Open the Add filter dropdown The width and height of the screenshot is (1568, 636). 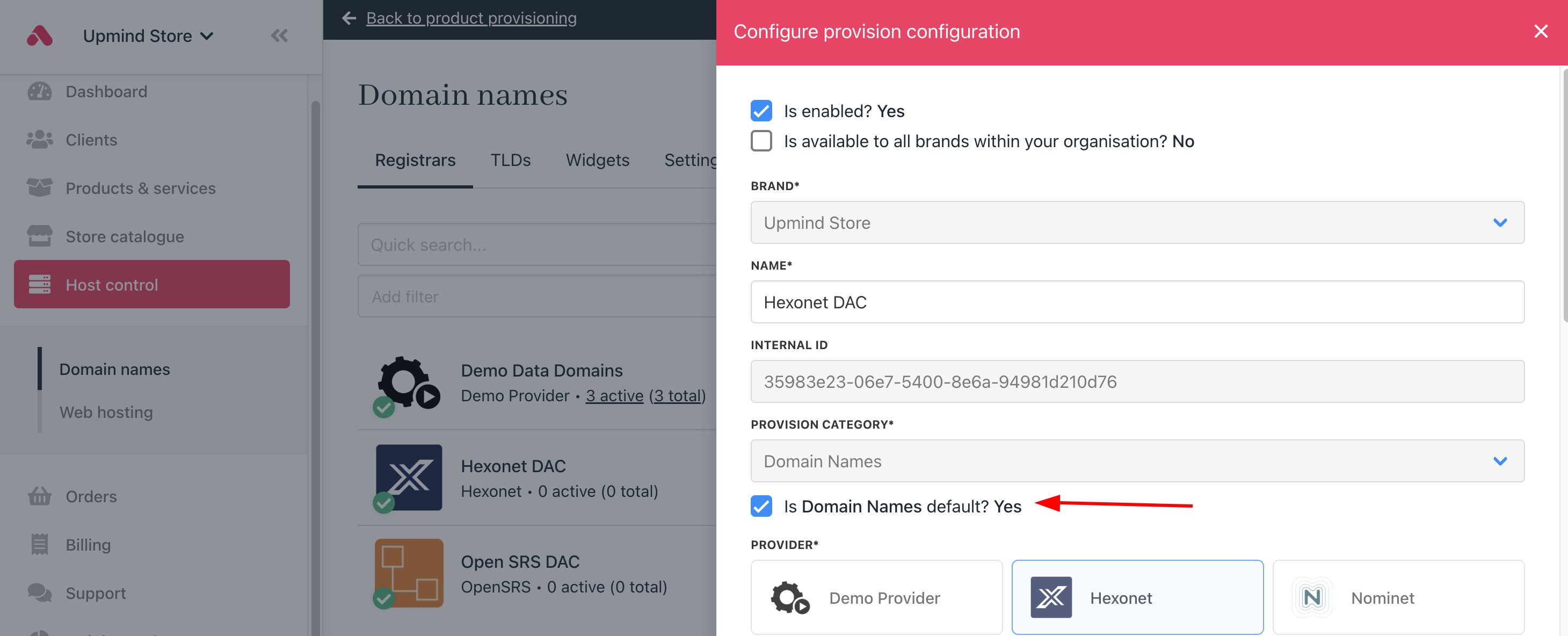click(537, 297)
